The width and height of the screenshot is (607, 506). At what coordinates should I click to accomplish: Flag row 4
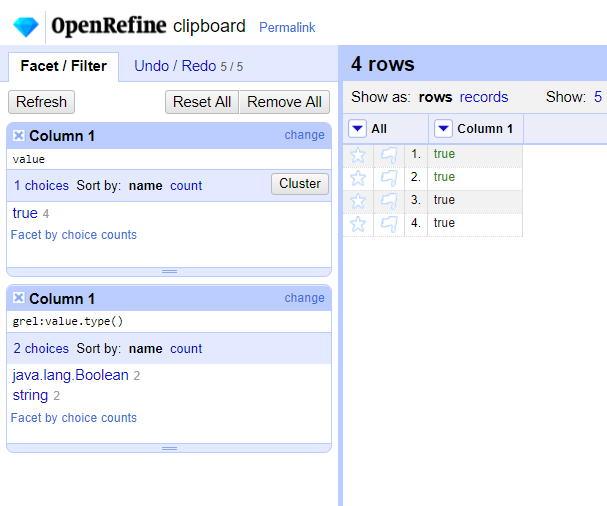(x=389, y=224)
